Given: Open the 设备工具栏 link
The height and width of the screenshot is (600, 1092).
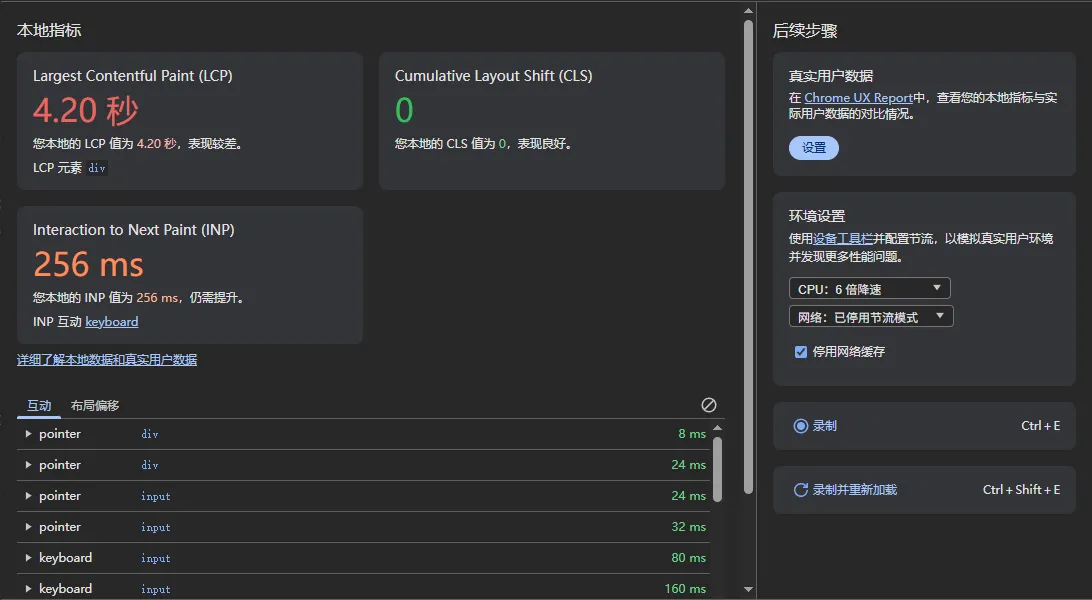Looking at the screenshot, I should 843,239.
